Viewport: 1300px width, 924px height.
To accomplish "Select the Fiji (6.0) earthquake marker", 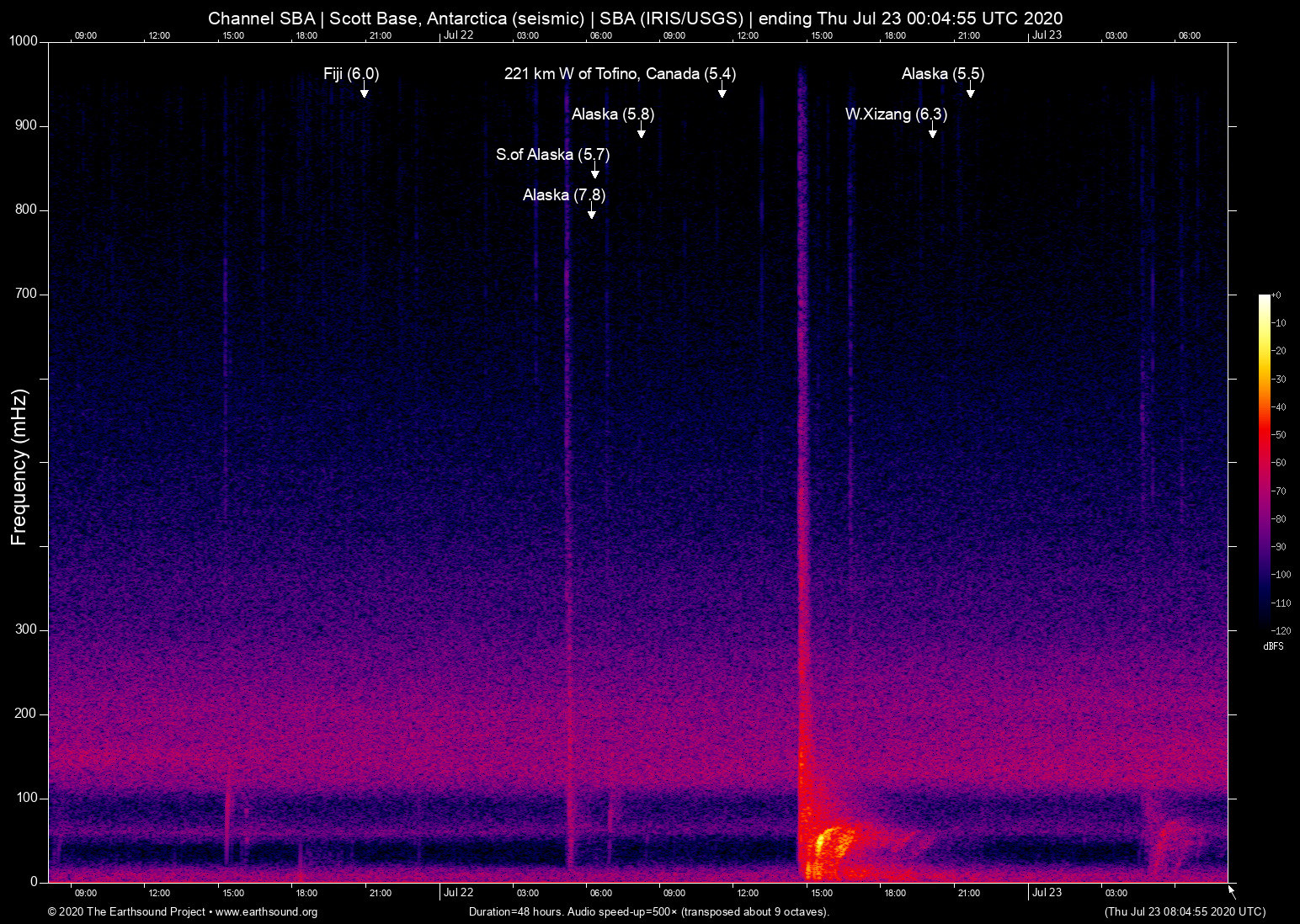I will 350,74.
